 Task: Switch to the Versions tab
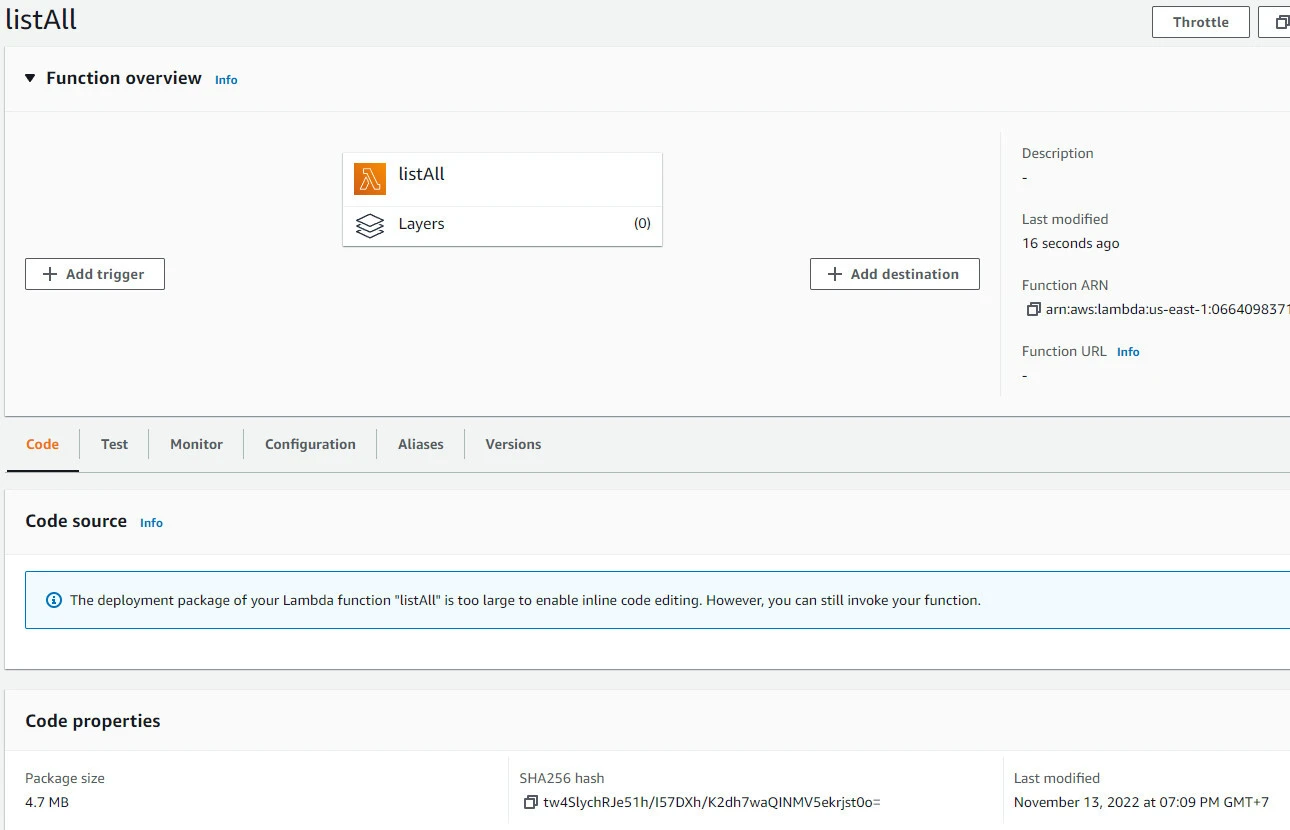(x=513, y=444)
